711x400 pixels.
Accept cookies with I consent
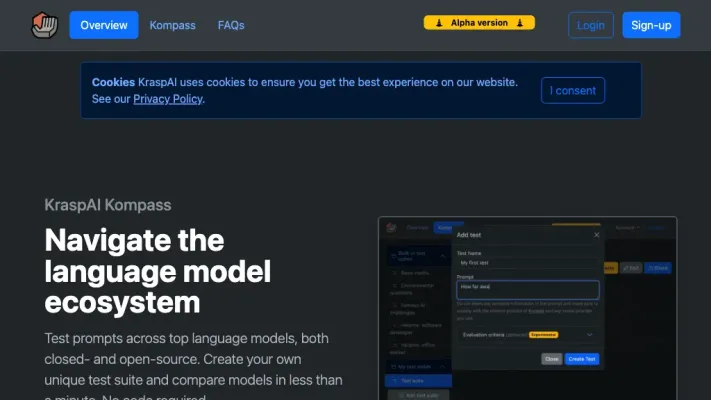[x=573, y=90]
